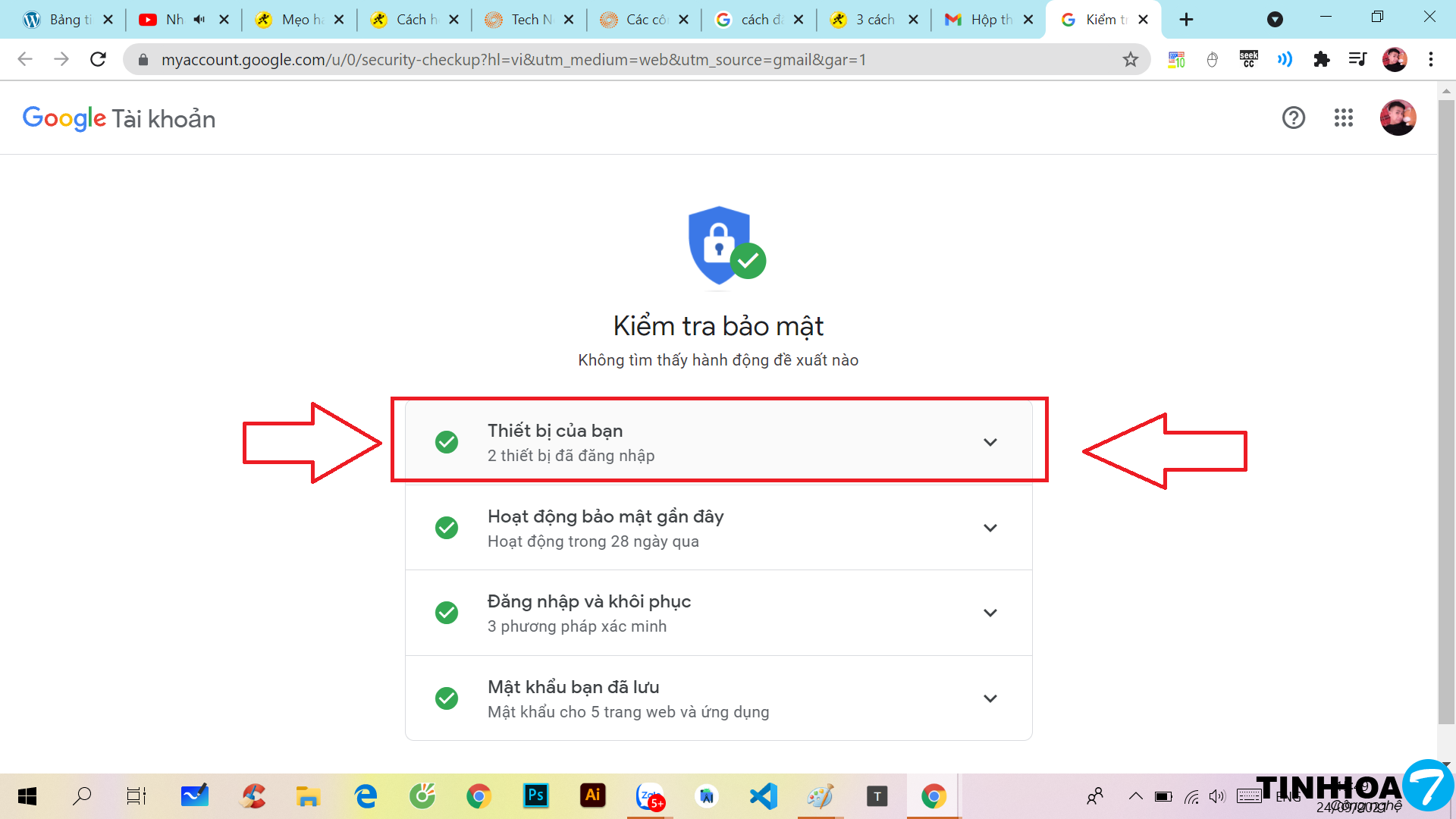Switch to the Gmail 'Hộp thư' tab
1456x819 pixels.
[x=982, y=20]
